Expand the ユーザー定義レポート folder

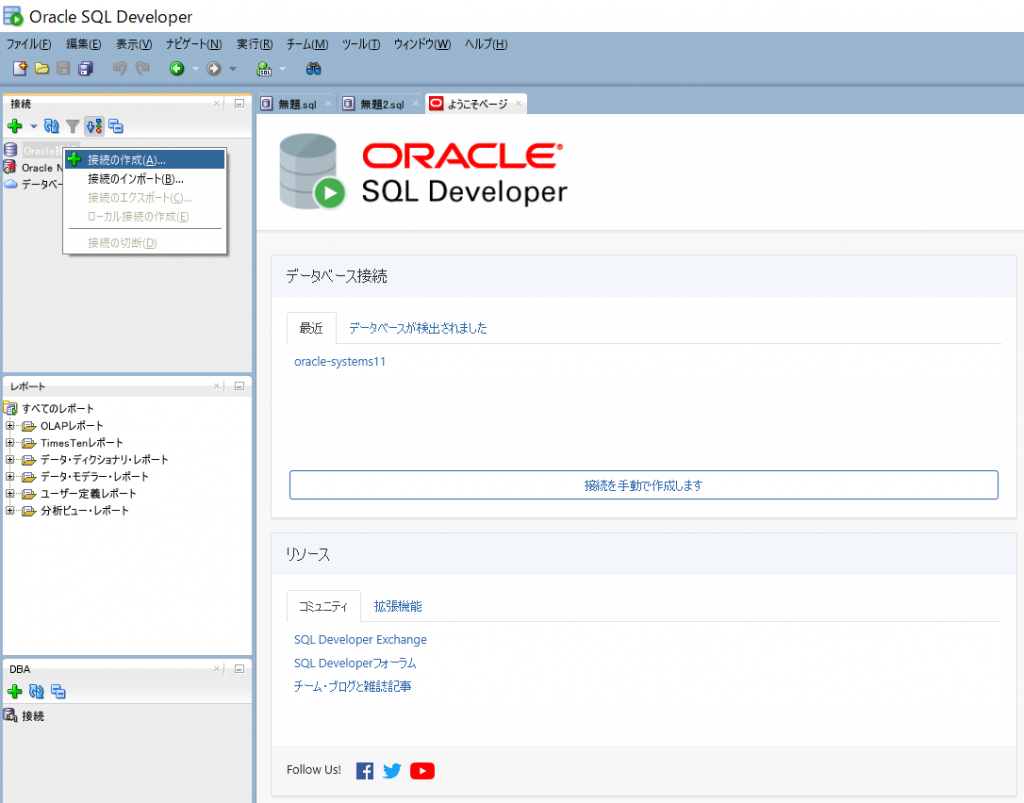[10, 494]
